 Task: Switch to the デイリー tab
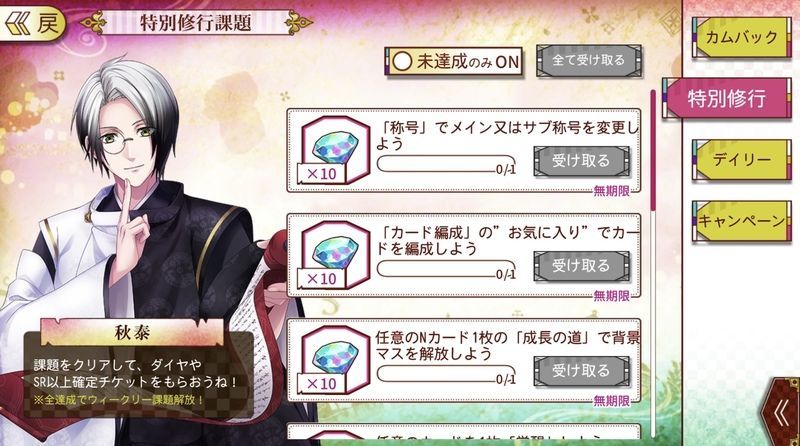point(742,159)
